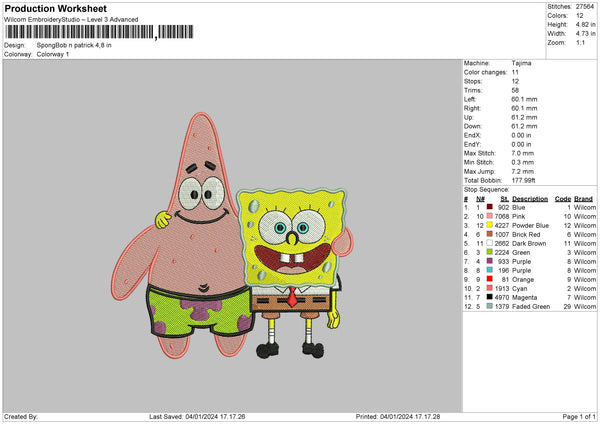Click the Trims value 58
The image size is (600, 424).
[515, 90]
